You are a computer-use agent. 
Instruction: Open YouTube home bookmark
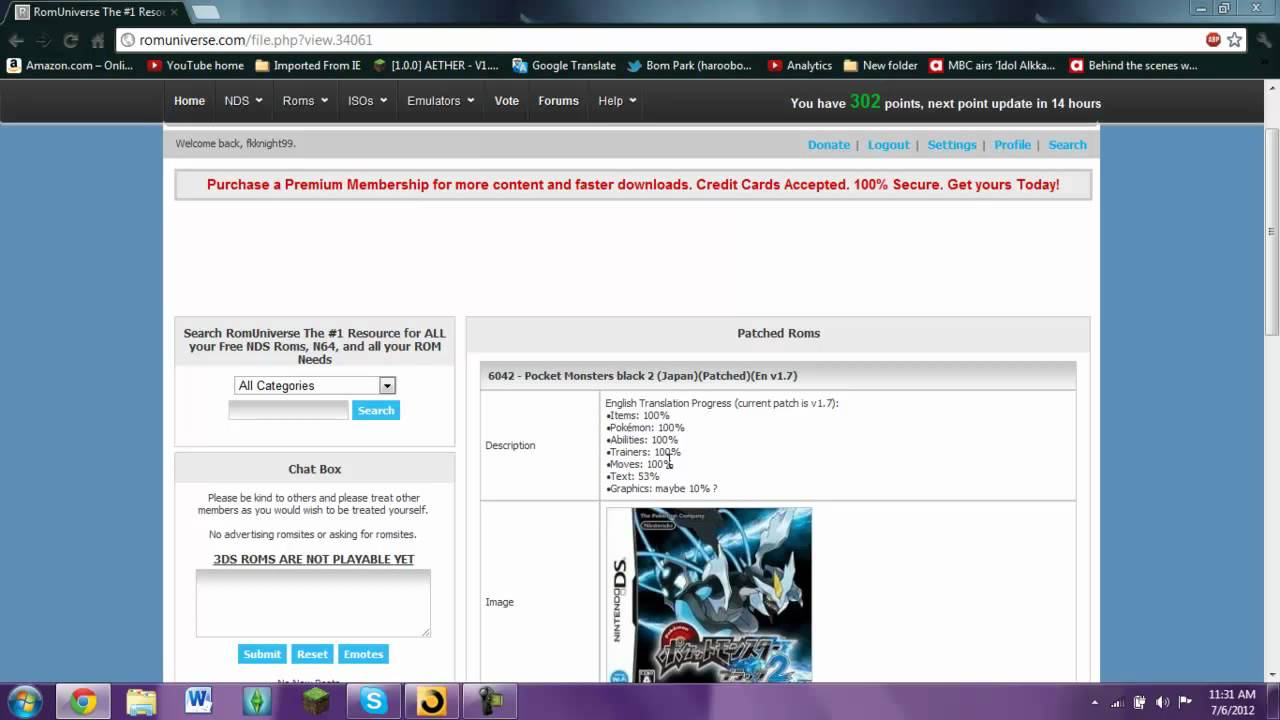195,65
